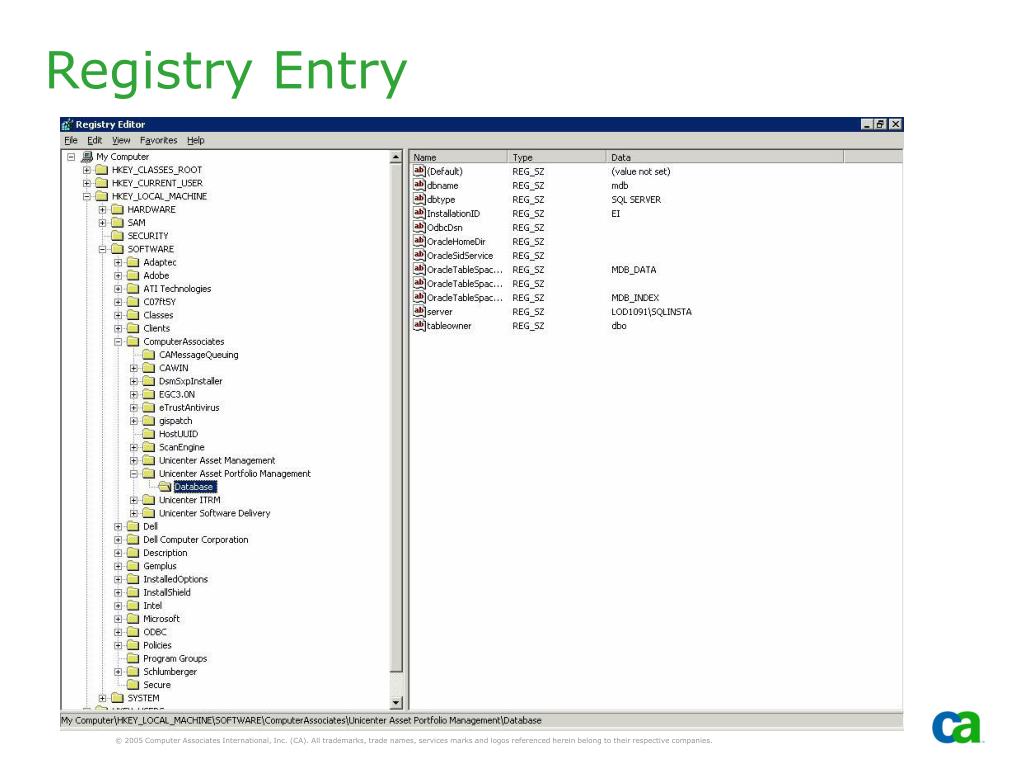Click the (Default) string value icon
Screen dimensions: 1024x768
(419, 171)
